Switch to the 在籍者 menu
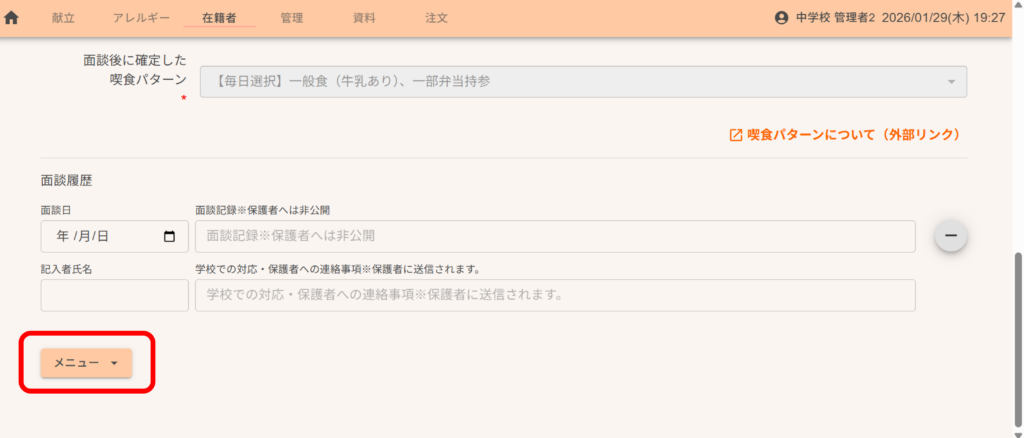The width and height of the screenshot is (1024, 438). click(x=219, y=18)
